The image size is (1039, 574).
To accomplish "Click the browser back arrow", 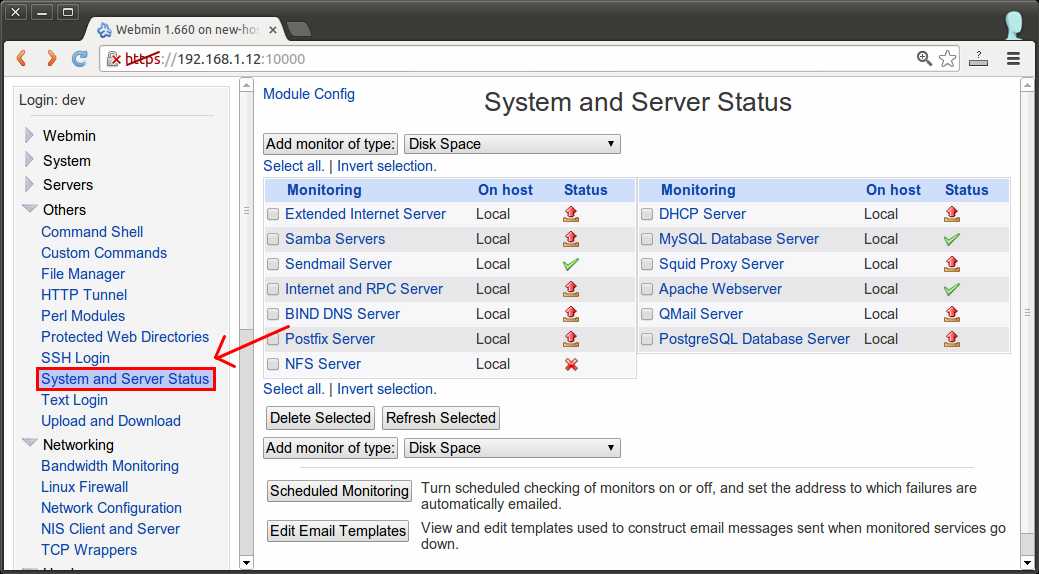I will tap(21, 59).
